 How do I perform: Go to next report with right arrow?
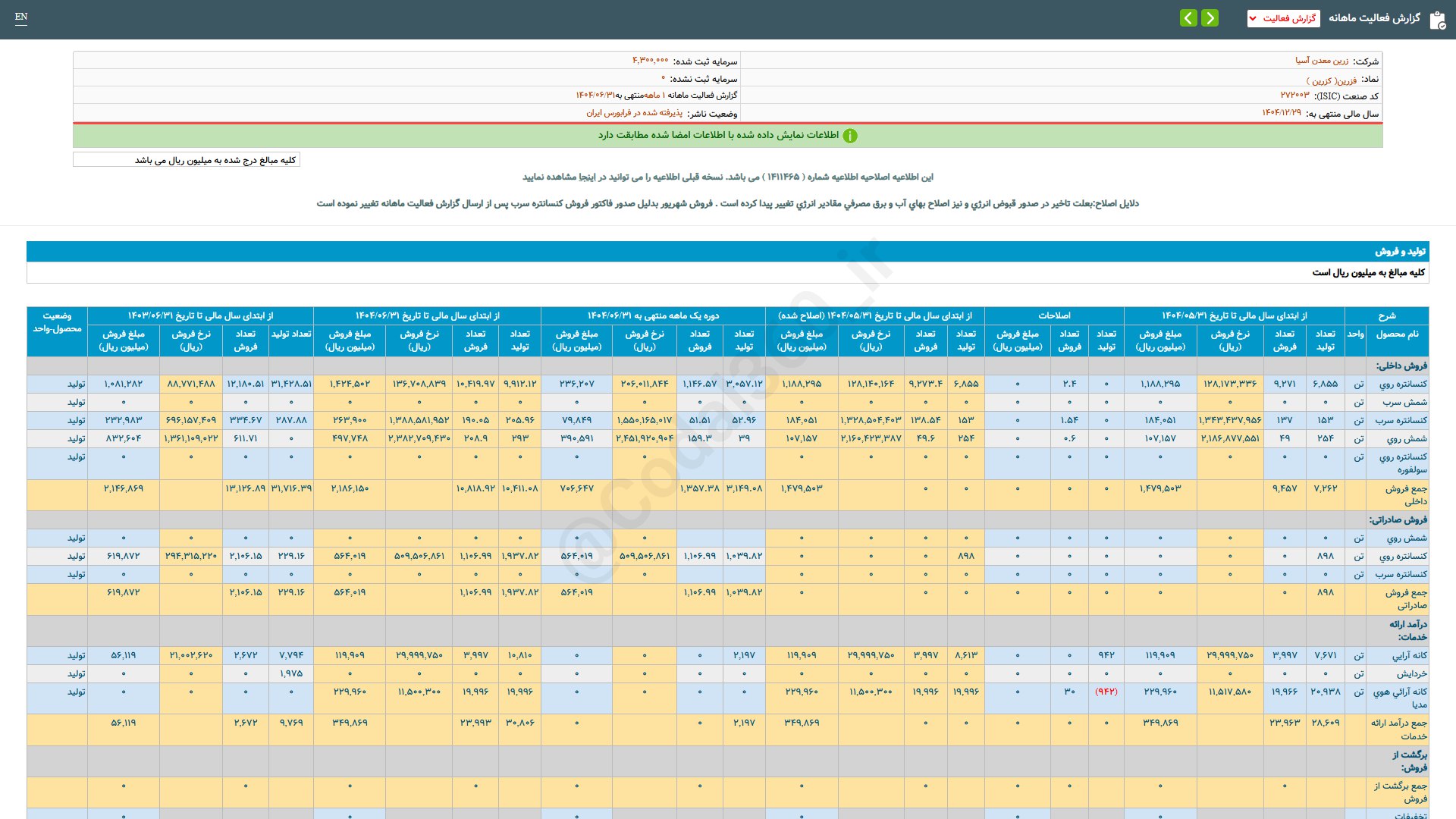coord(1210,17)
